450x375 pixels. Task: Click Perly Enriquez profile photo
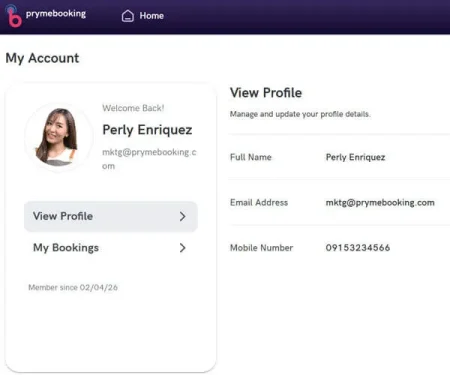pos(59,137)
